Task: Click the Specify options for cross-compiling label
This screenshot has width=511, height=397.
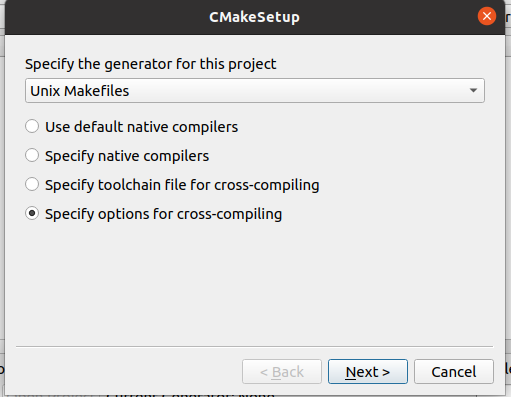Action: point(163,214)
